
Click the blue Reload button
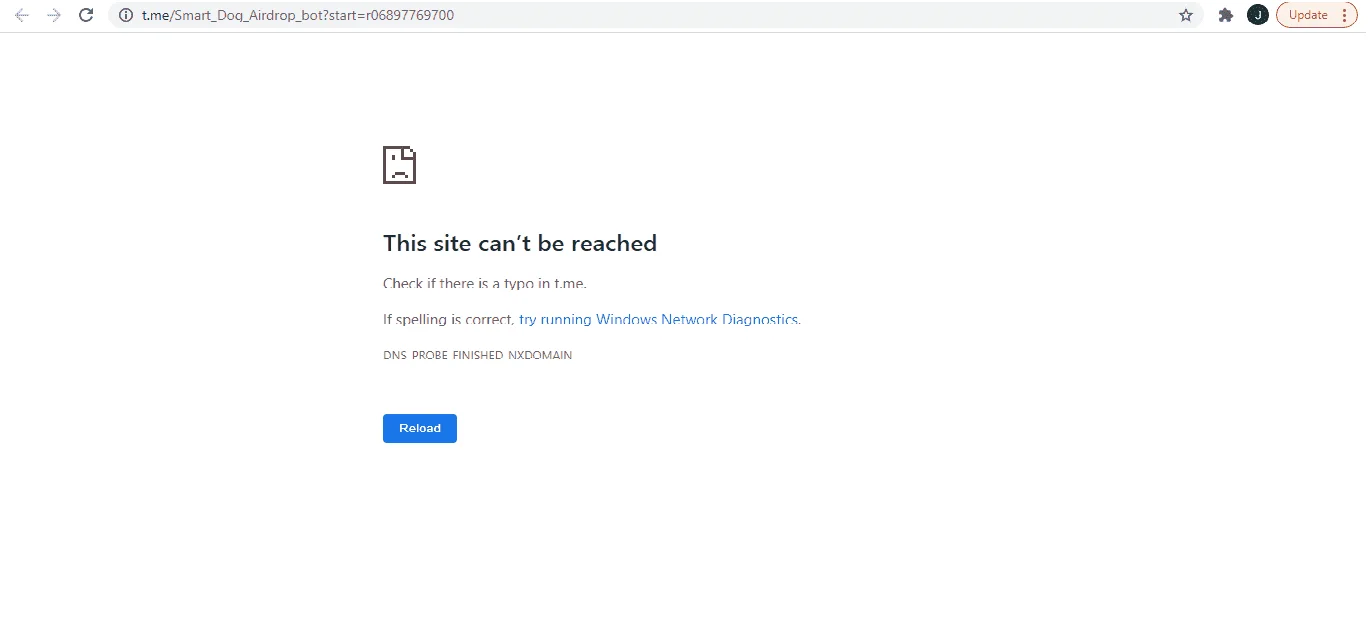tap(420, 428)
